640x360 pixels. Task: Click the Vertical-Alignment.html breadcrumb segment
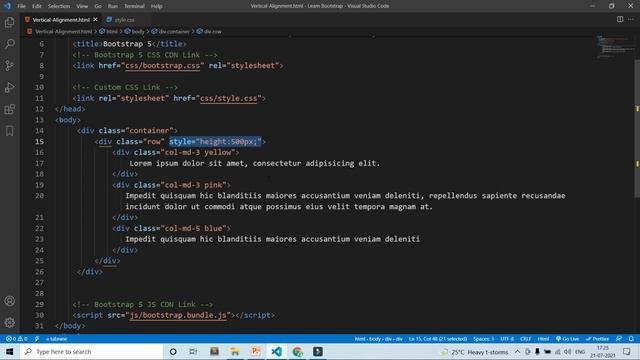pos(60,31)
